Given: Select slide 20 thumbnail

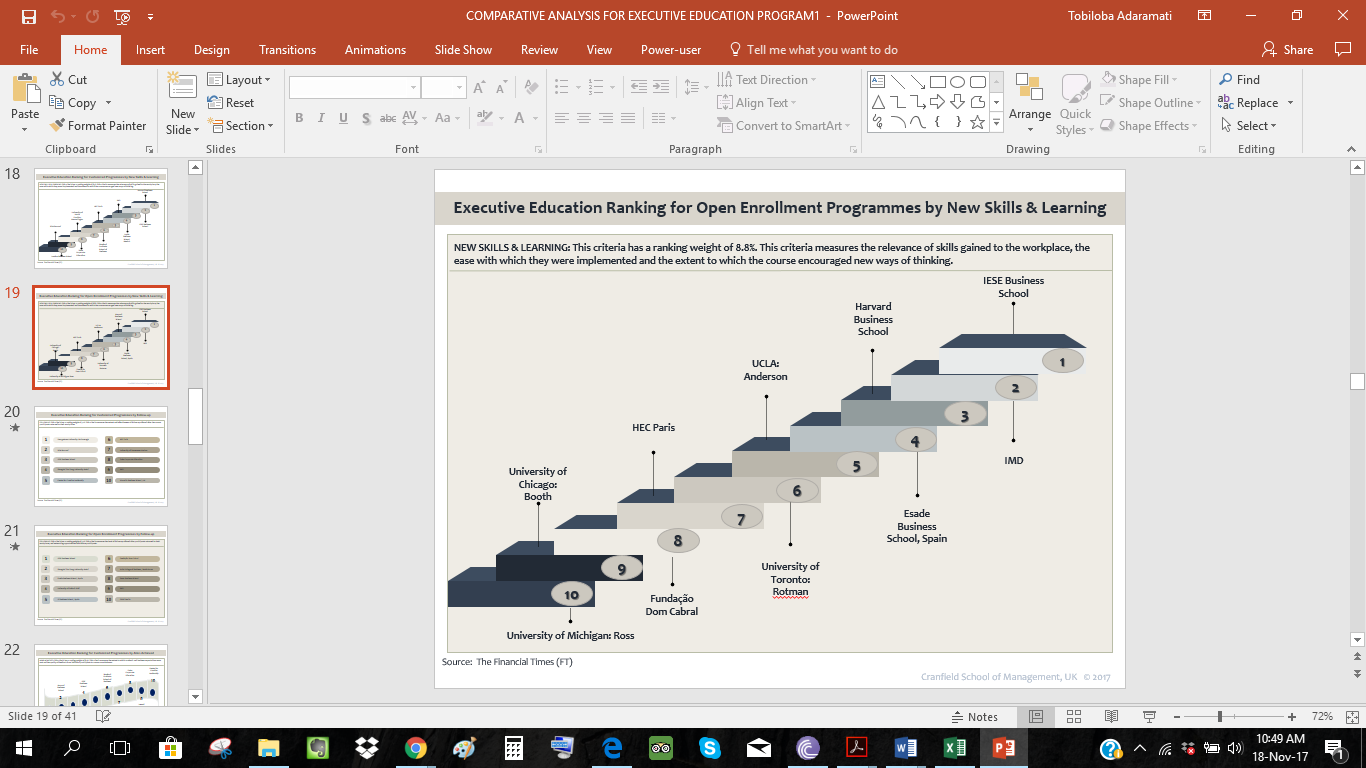Looking at the screenshot, I should tap(101, 456).
